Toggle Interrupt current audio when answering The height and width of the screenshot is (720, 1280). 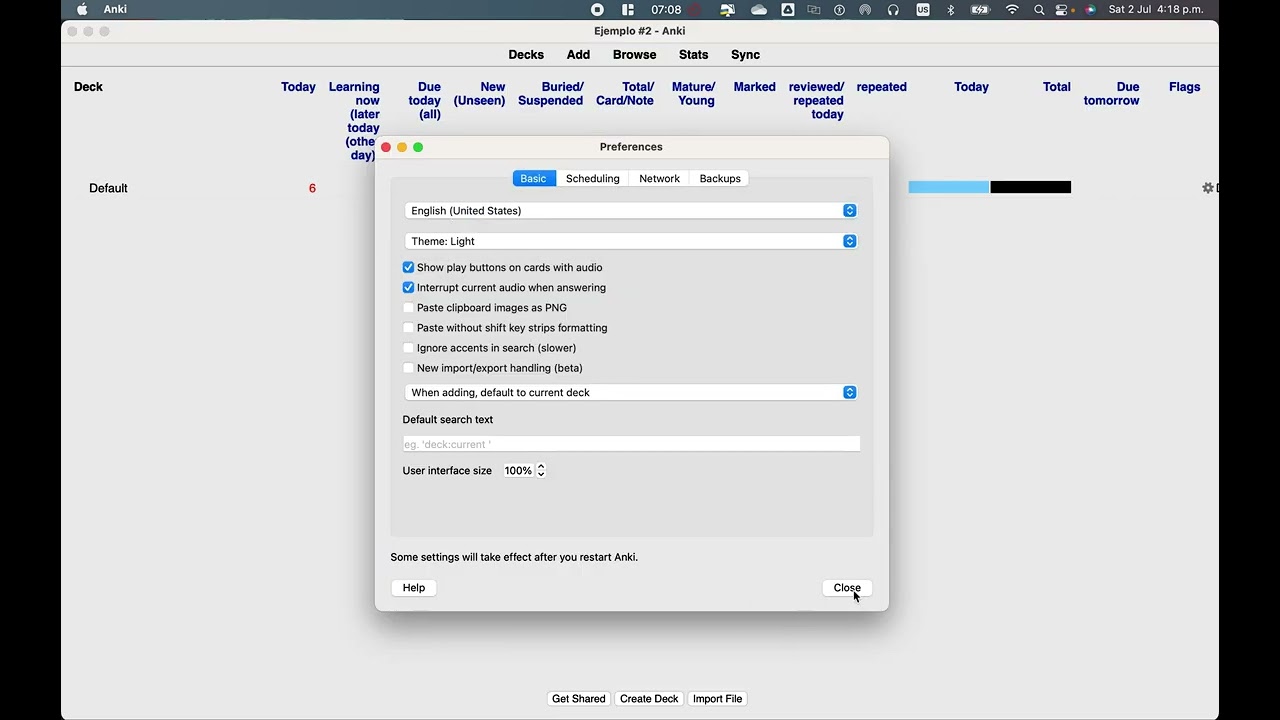[x=408, y=287]
